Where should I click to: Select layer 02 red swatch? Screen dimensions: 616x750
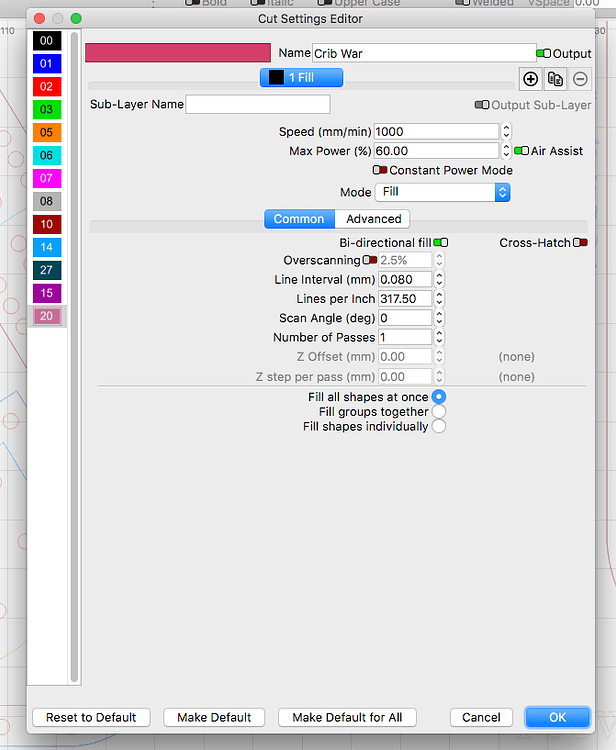[x=47, y=87]
